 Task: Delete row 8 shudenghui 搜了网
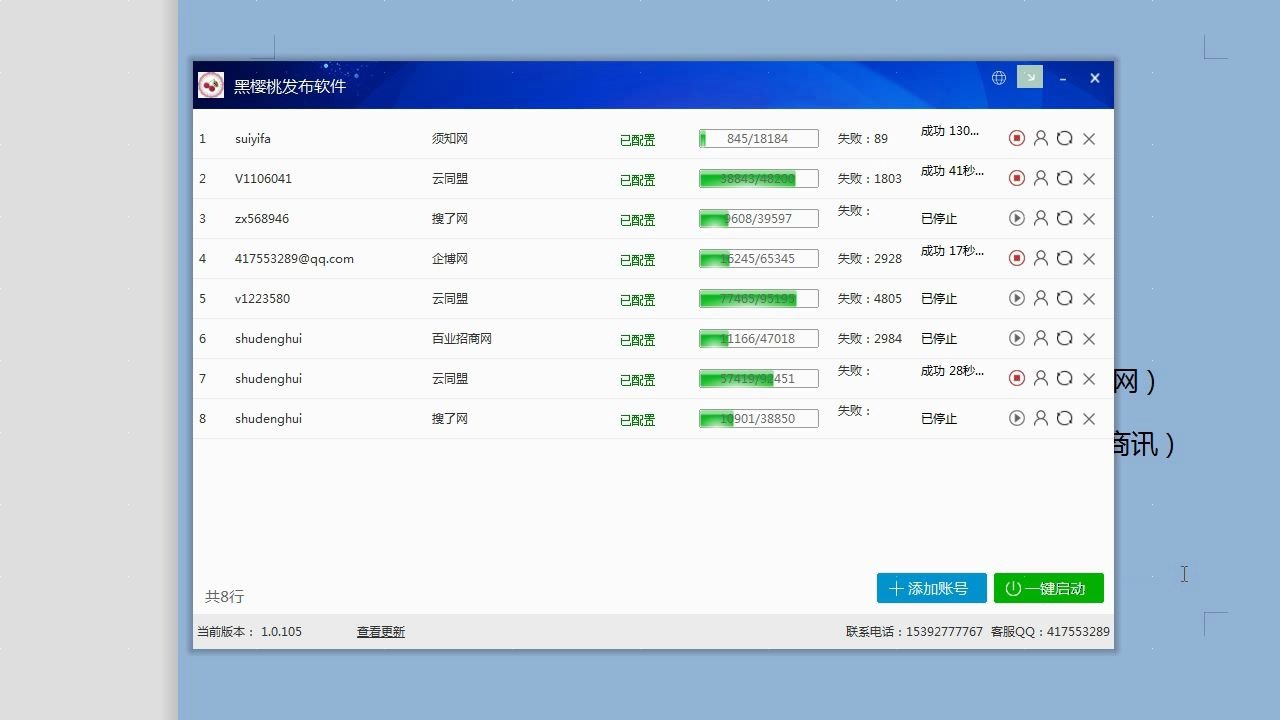pos(1089,419)
